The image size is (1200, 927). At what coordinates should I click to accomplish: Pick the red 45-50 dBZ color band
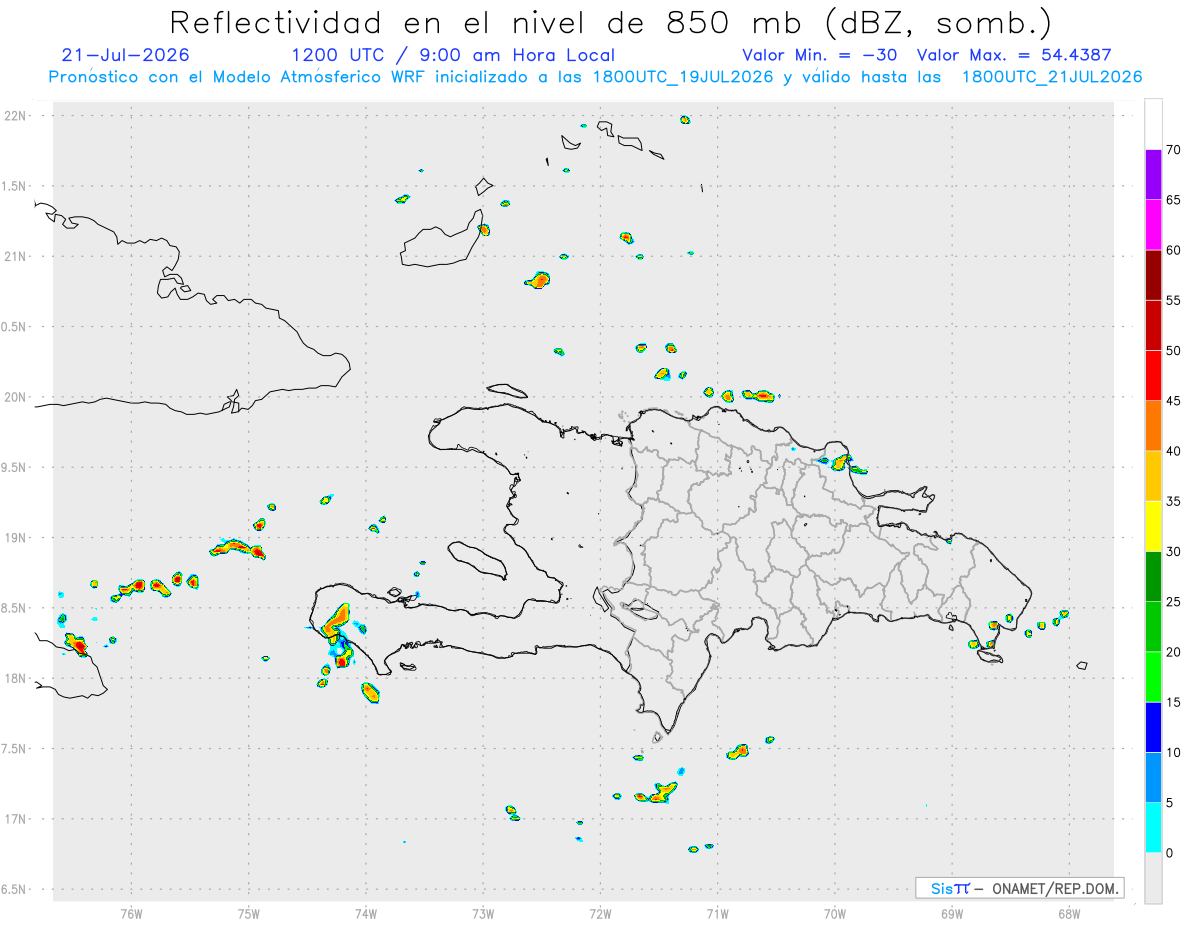tap(1153, 376)
